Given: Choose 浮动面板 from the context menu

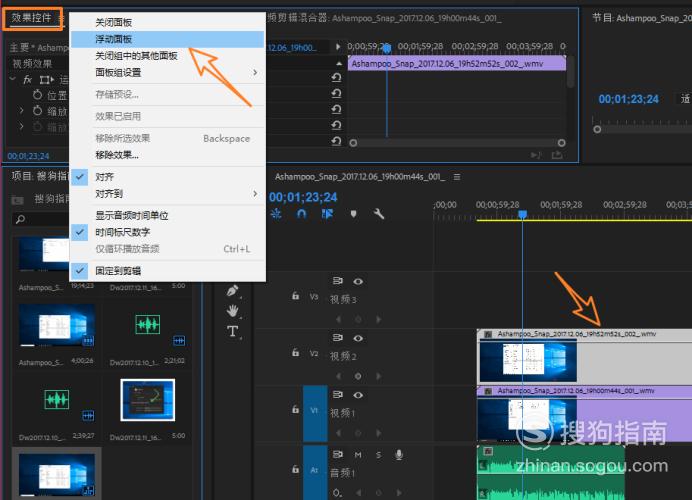Looking at the screenshot, I should (113, 39).
